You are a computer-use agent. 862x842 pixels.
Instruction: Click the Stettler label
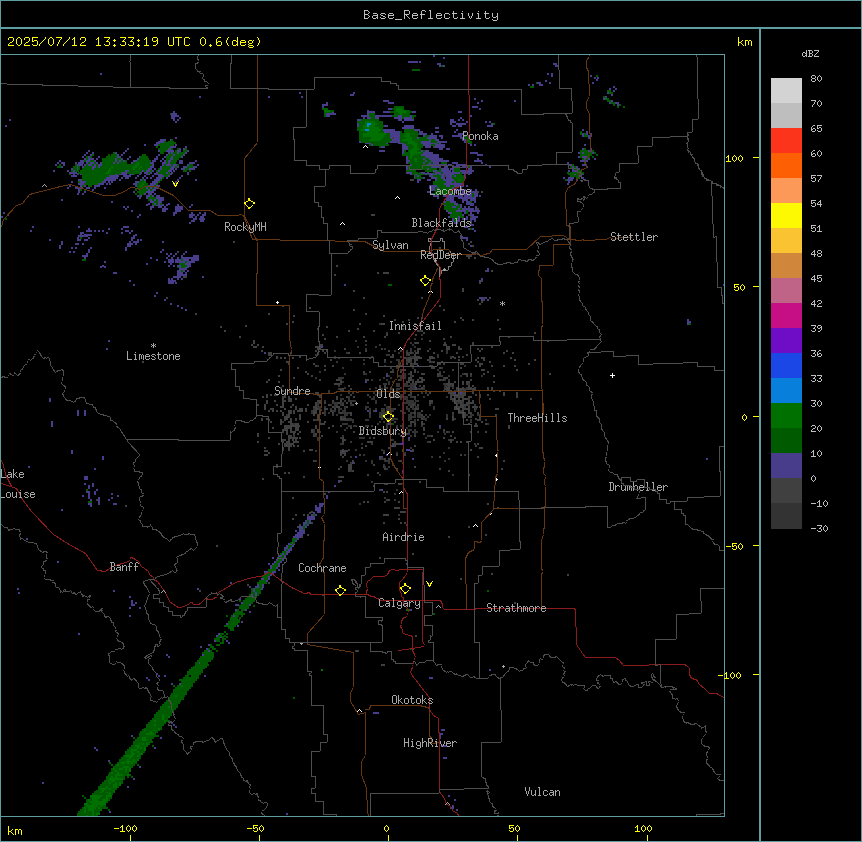[x=634, y=237]
